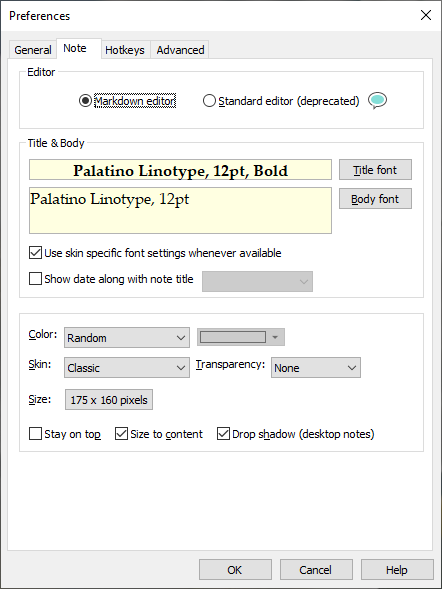Screen dimensions: 442x589
Task: Expand the Skin dropdown set to Classic
Action: coord(127,367)
